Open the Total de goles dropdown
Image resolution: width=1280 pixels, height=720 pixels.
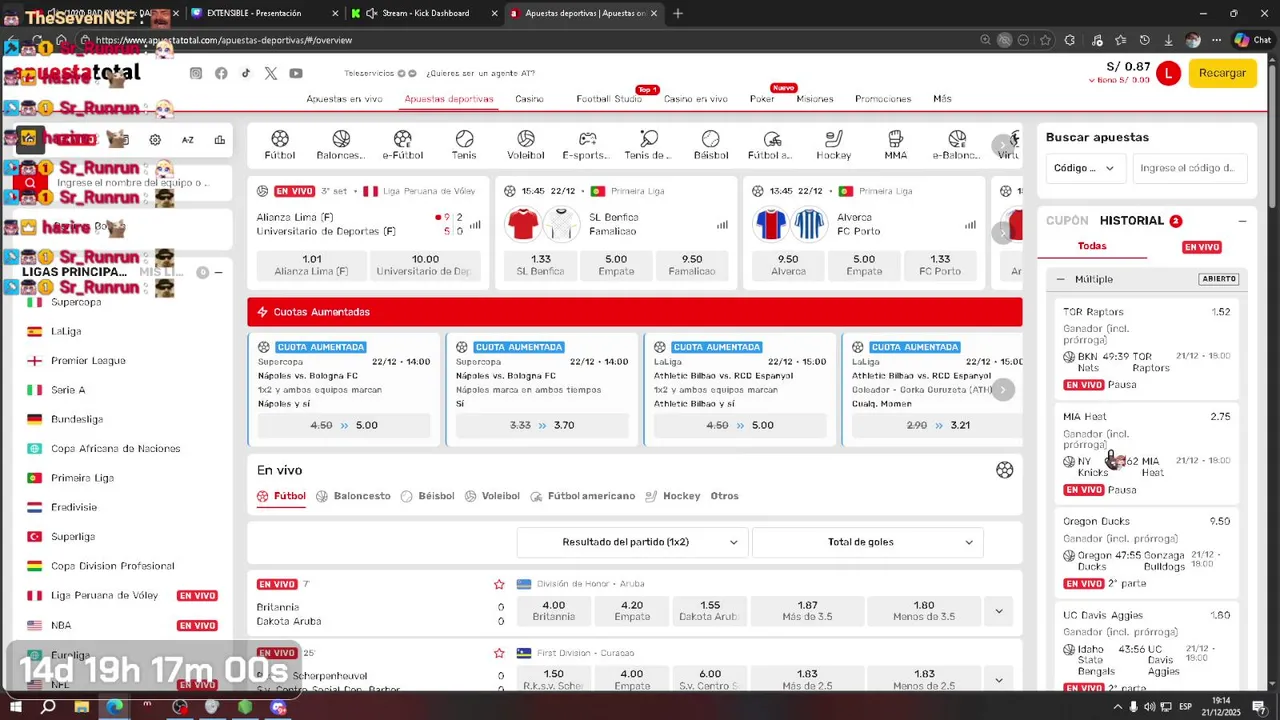click(867, 542)
